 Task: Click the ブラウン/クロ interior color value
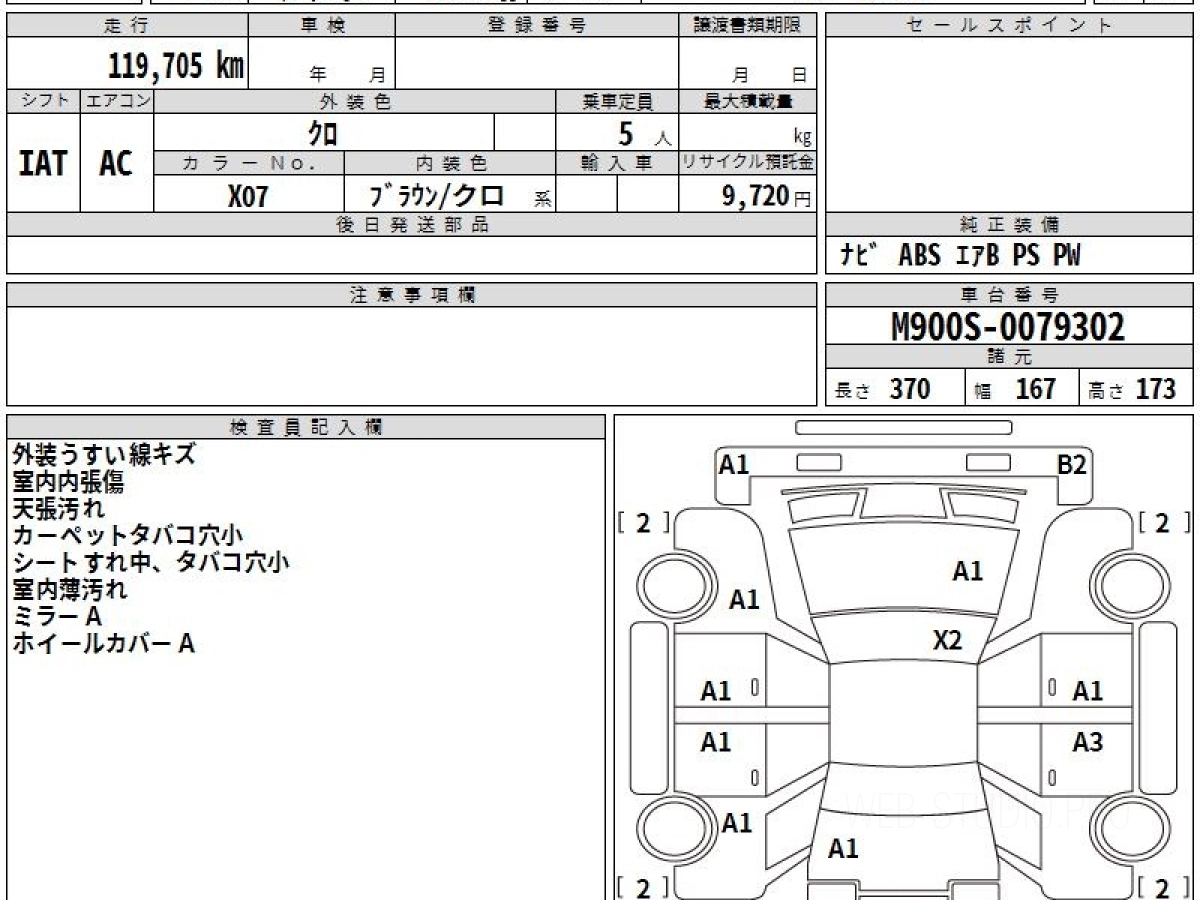[x=437, y=196]
